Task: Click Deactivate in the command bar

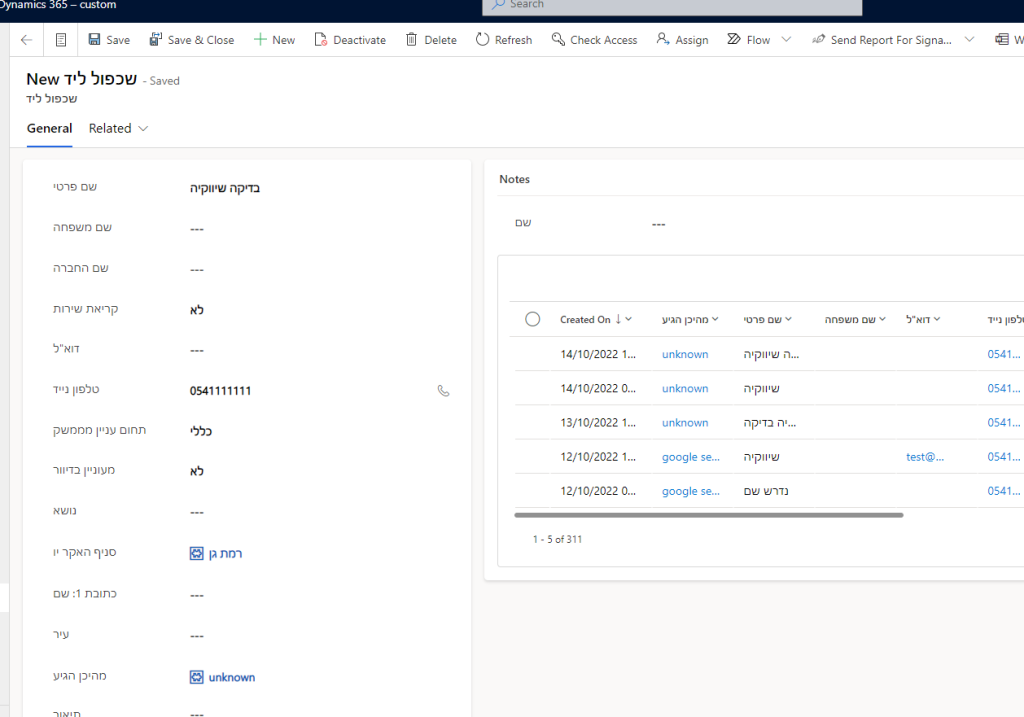Action: (350, 40)
